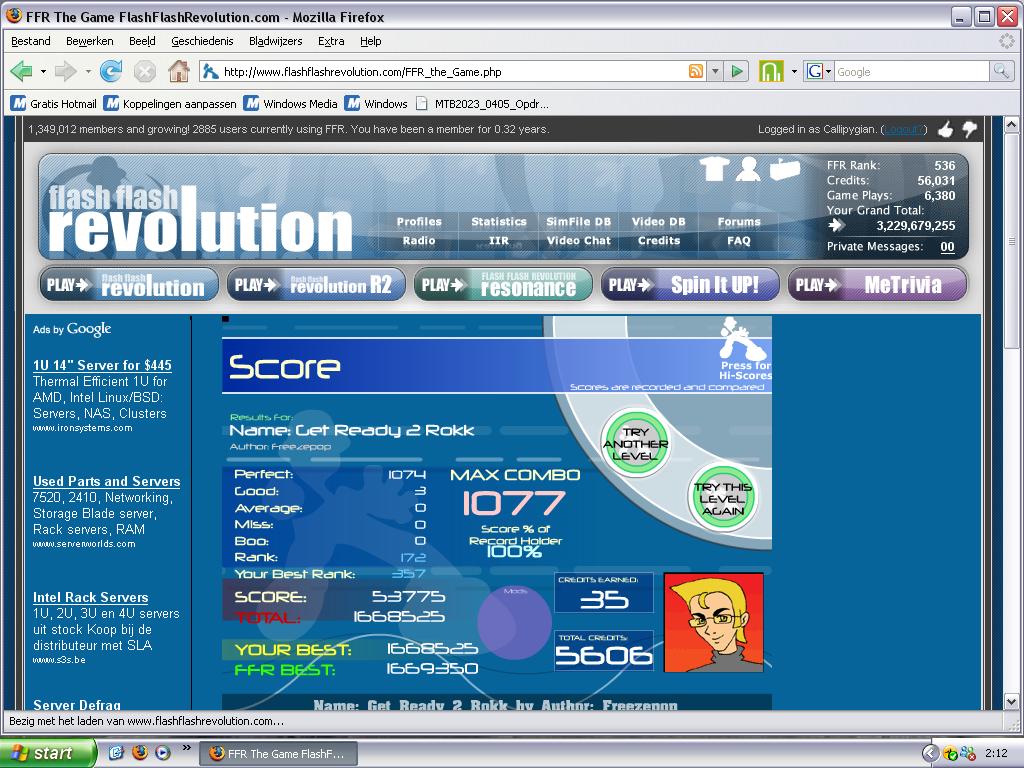The height and width of the screenshot is (768, 1024).
Task: Click the Grand Total arrow icon
Action: coord(835,226)
